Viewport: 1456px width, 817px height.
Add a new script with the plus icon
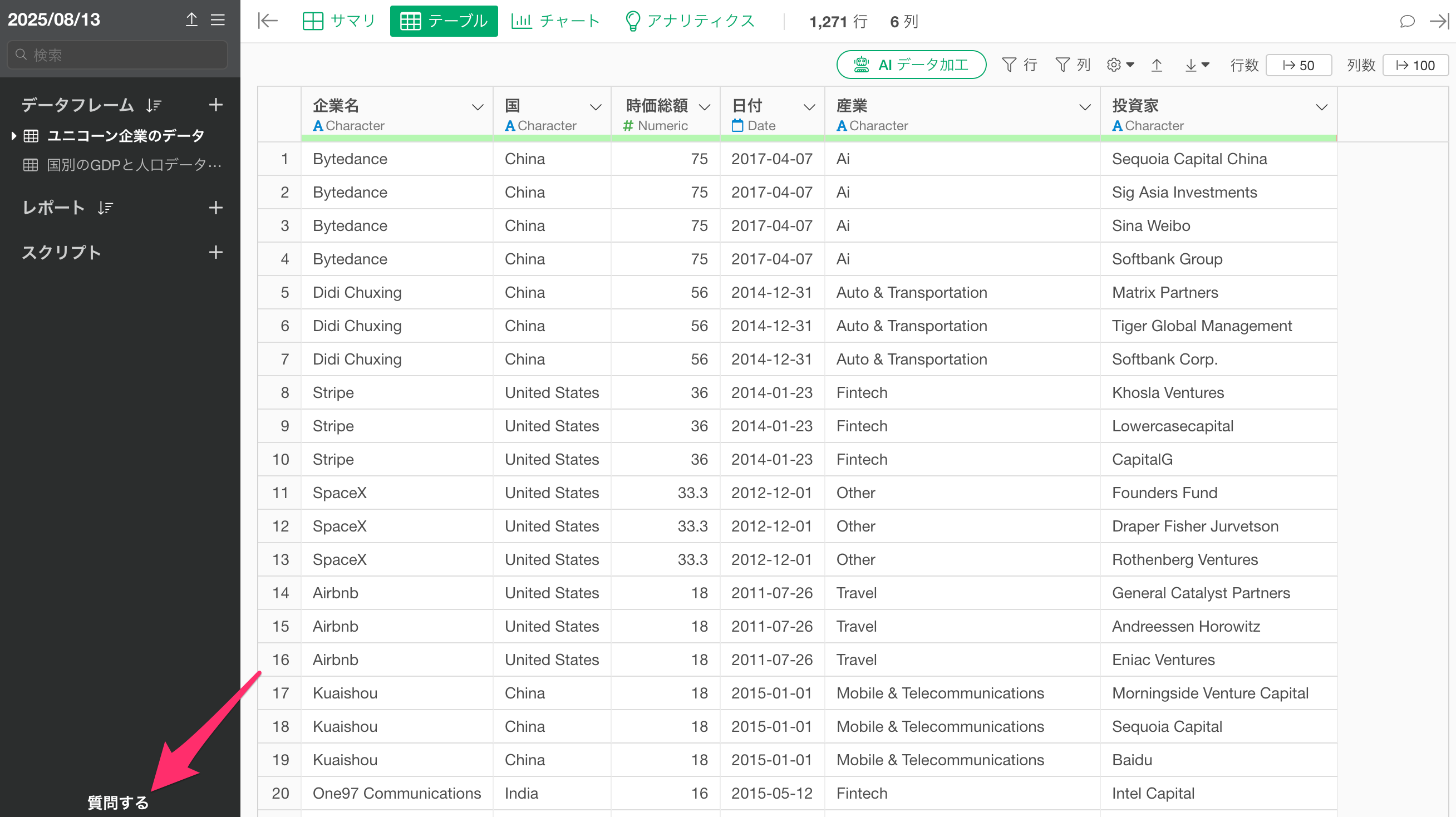click(215, 252)
